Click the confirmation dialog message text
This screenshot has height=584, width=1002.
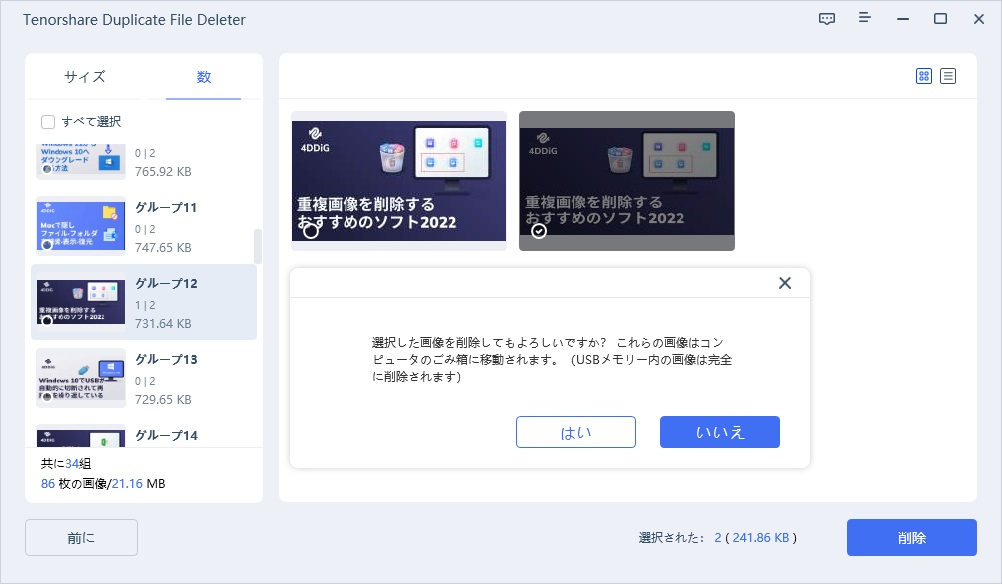[551, 360]
